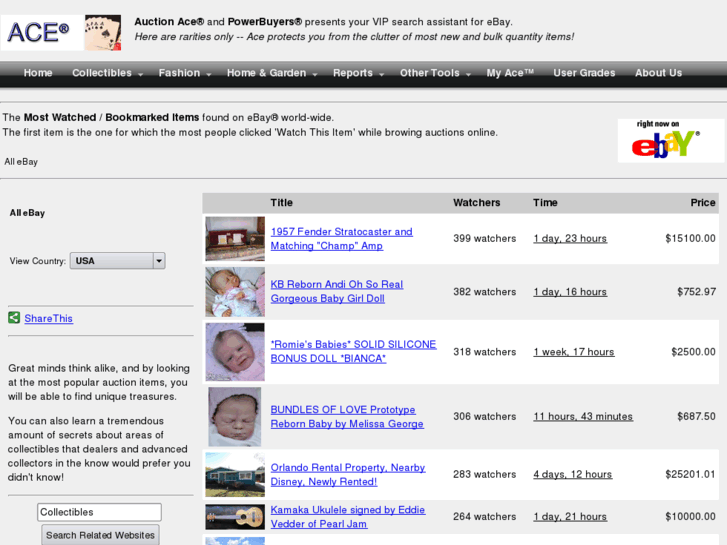Screen dimensions: 727x545
Task: Open 1957 Fender Stratocaster title link
Action: (x=341, y=238)
